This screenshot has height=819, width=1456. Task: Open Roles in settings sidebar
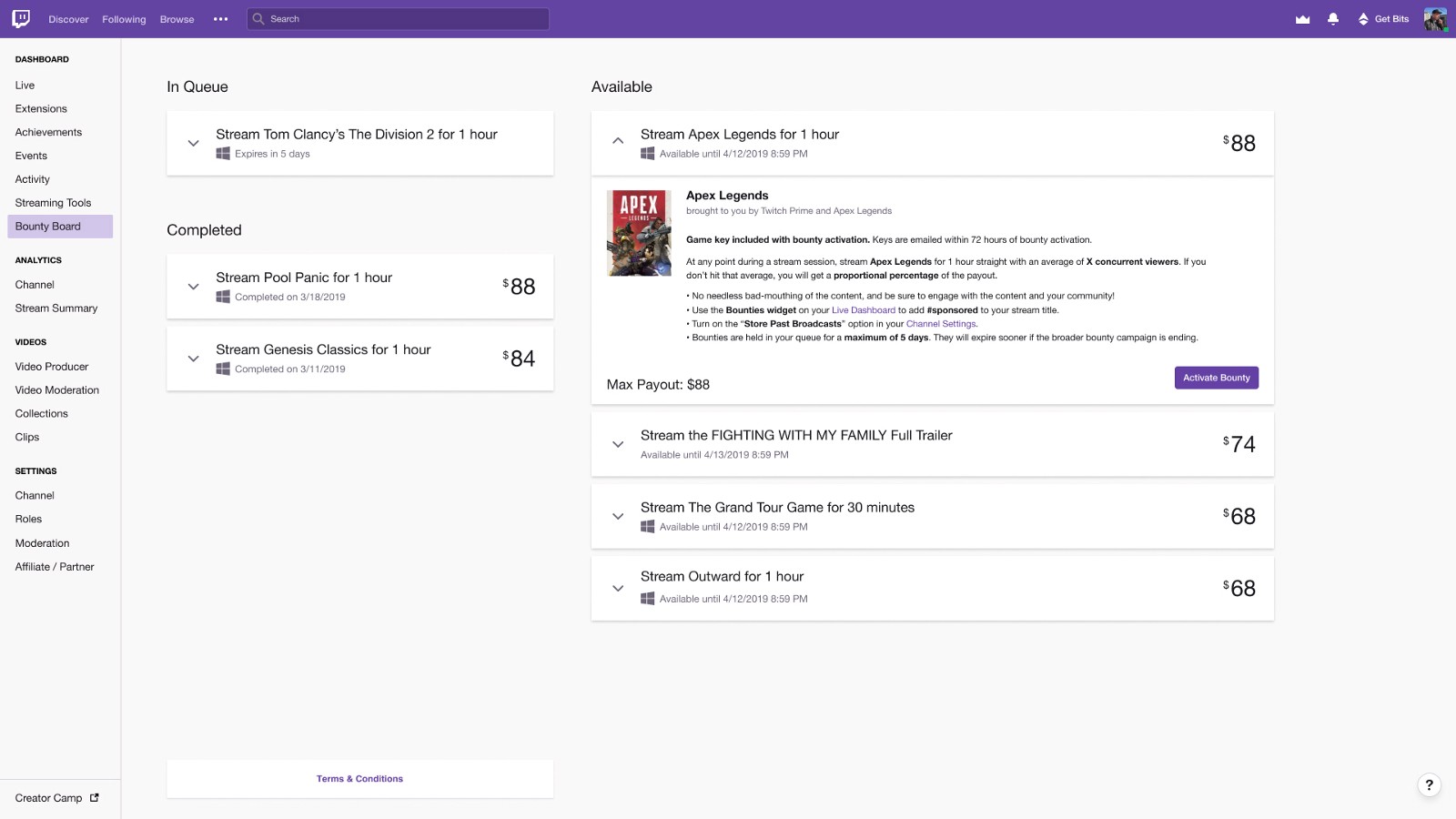pyautogui.click(x=28, y=520)
